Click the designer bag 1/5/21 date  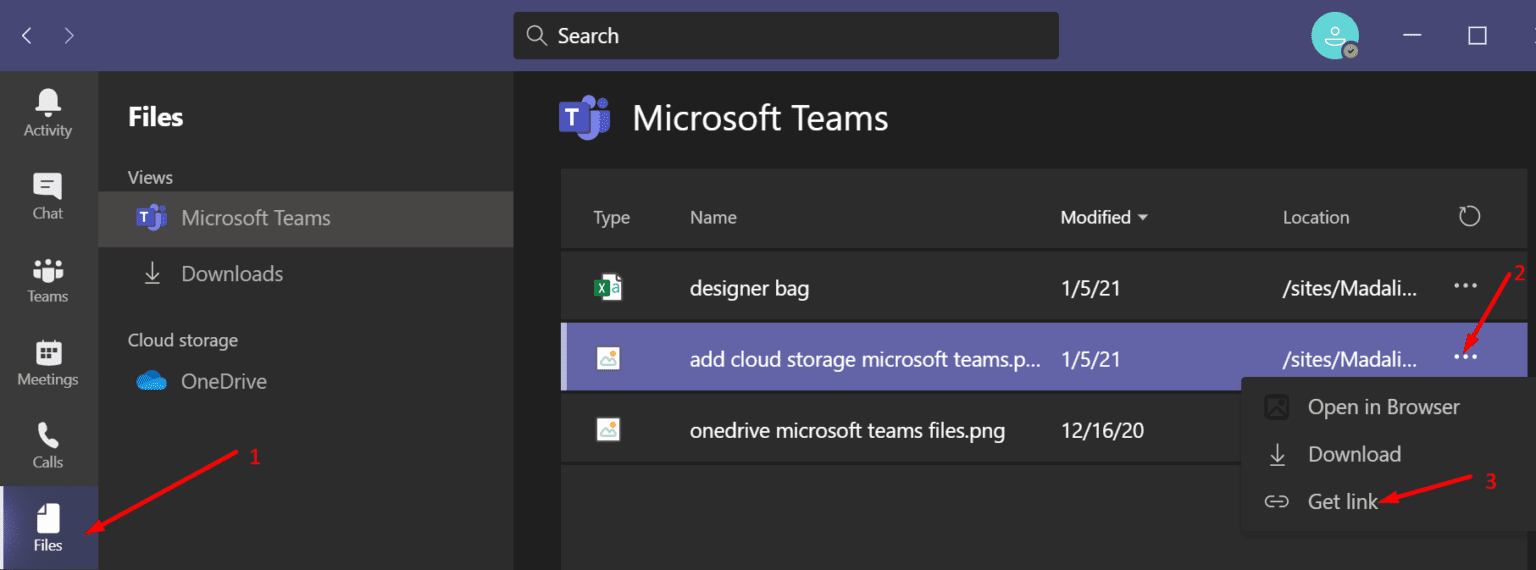(x=1090, y=289)
